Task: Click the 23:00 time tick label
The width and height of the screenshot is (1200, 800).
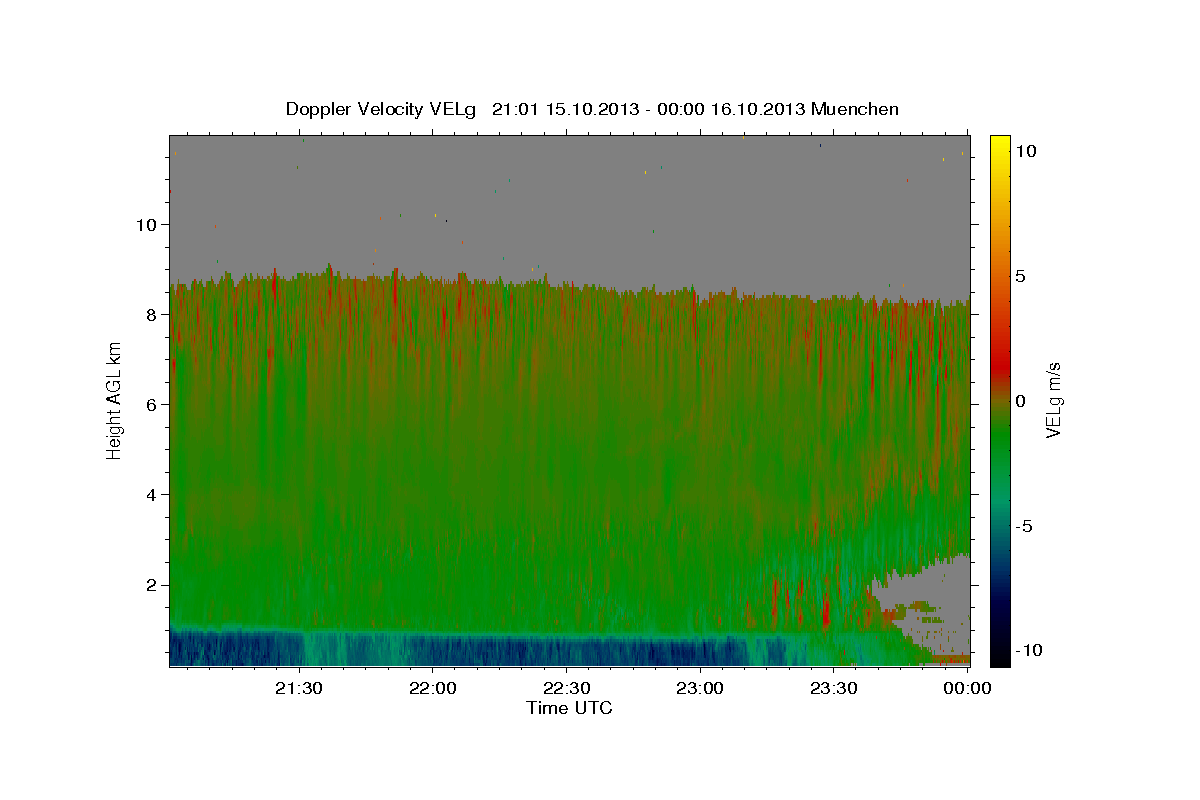Action: click(x=700, y=688)
